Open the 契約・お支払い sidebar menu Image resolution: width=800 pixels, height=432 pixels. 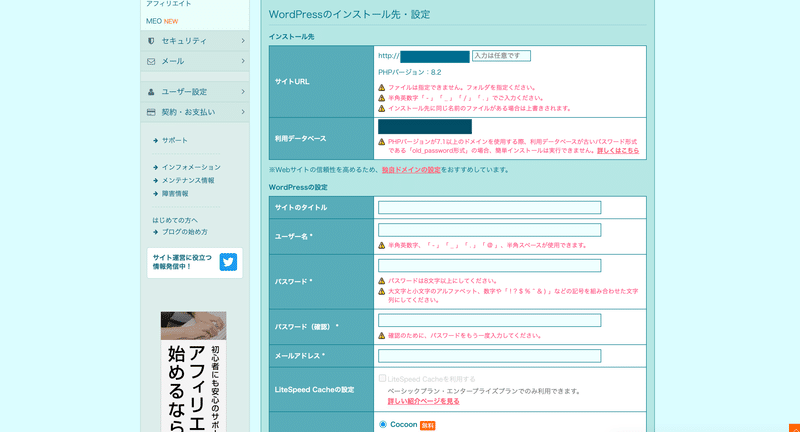[x=195, y=112]
